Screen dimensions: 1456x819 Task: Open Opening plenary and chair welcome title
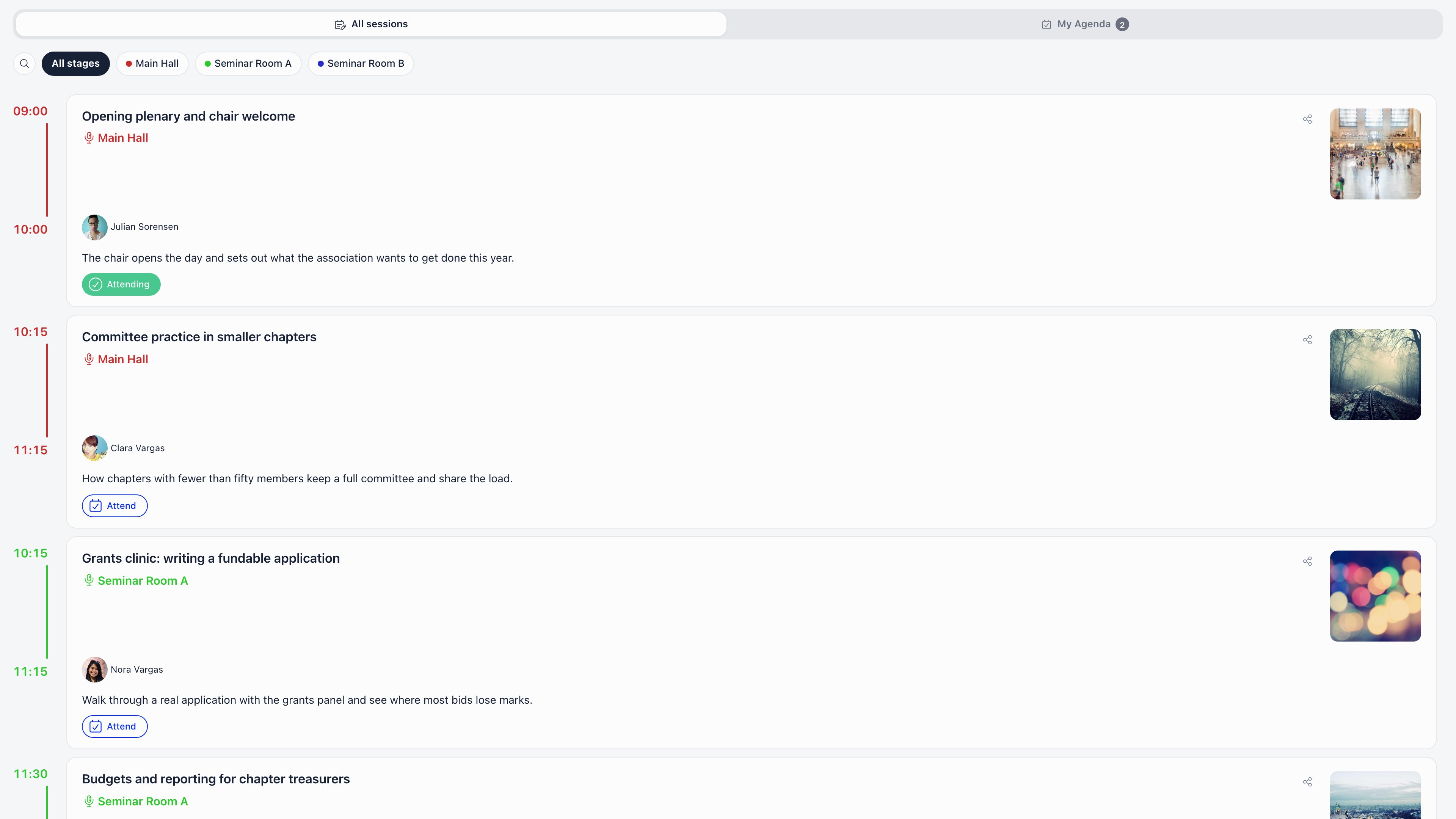pos(188,116)
